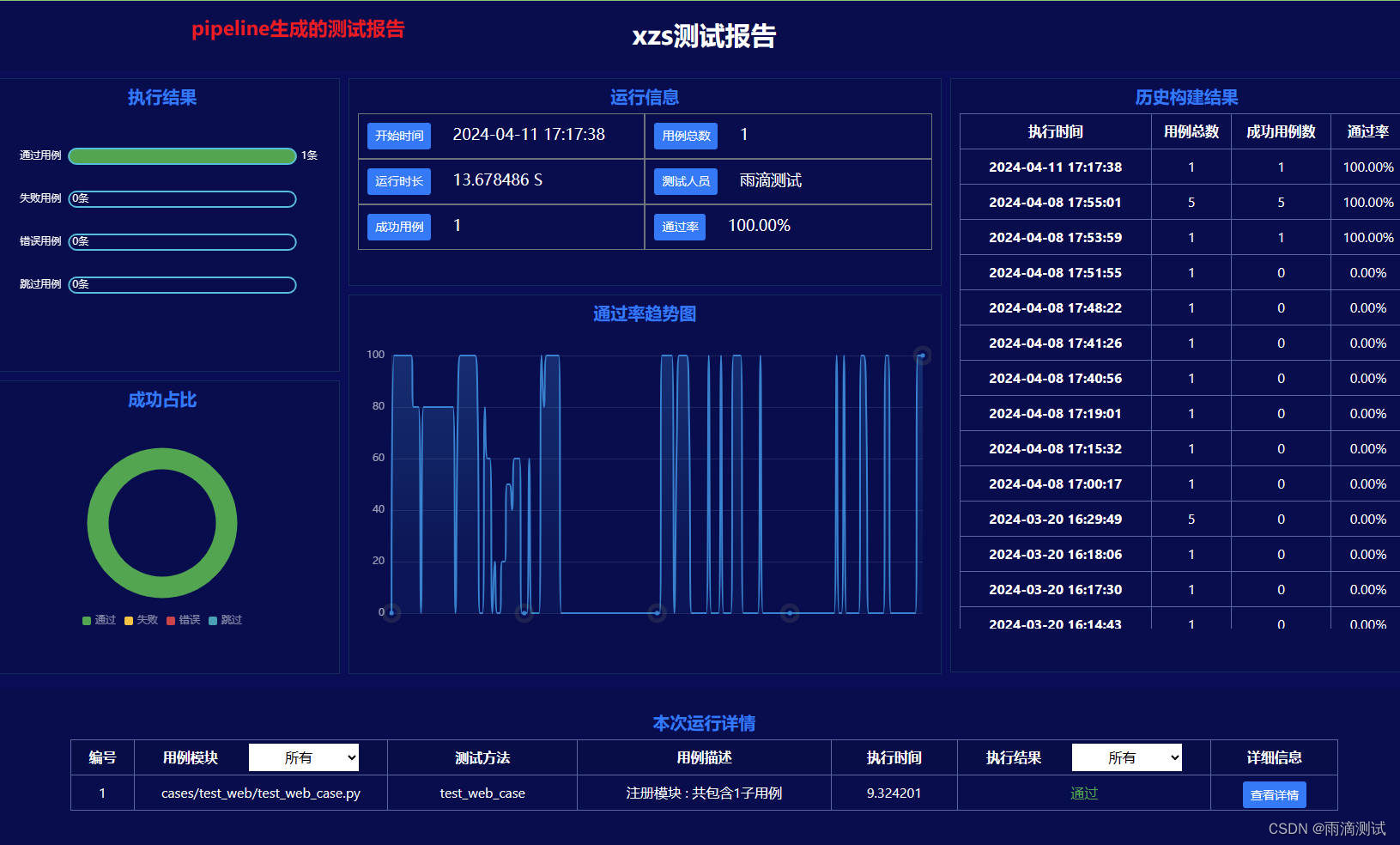Screen dimensions: 1400x845
Task: Click the 错误用例 empty progress bar
Action: (183, 242)
